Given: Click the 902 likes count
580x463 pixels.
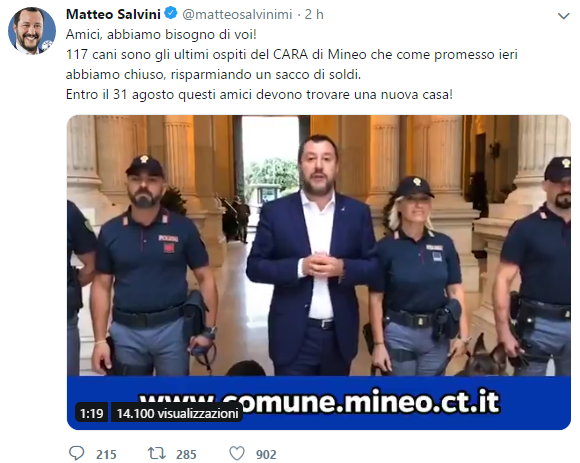Looking at the screenshot, I should [x=266, y=454].
